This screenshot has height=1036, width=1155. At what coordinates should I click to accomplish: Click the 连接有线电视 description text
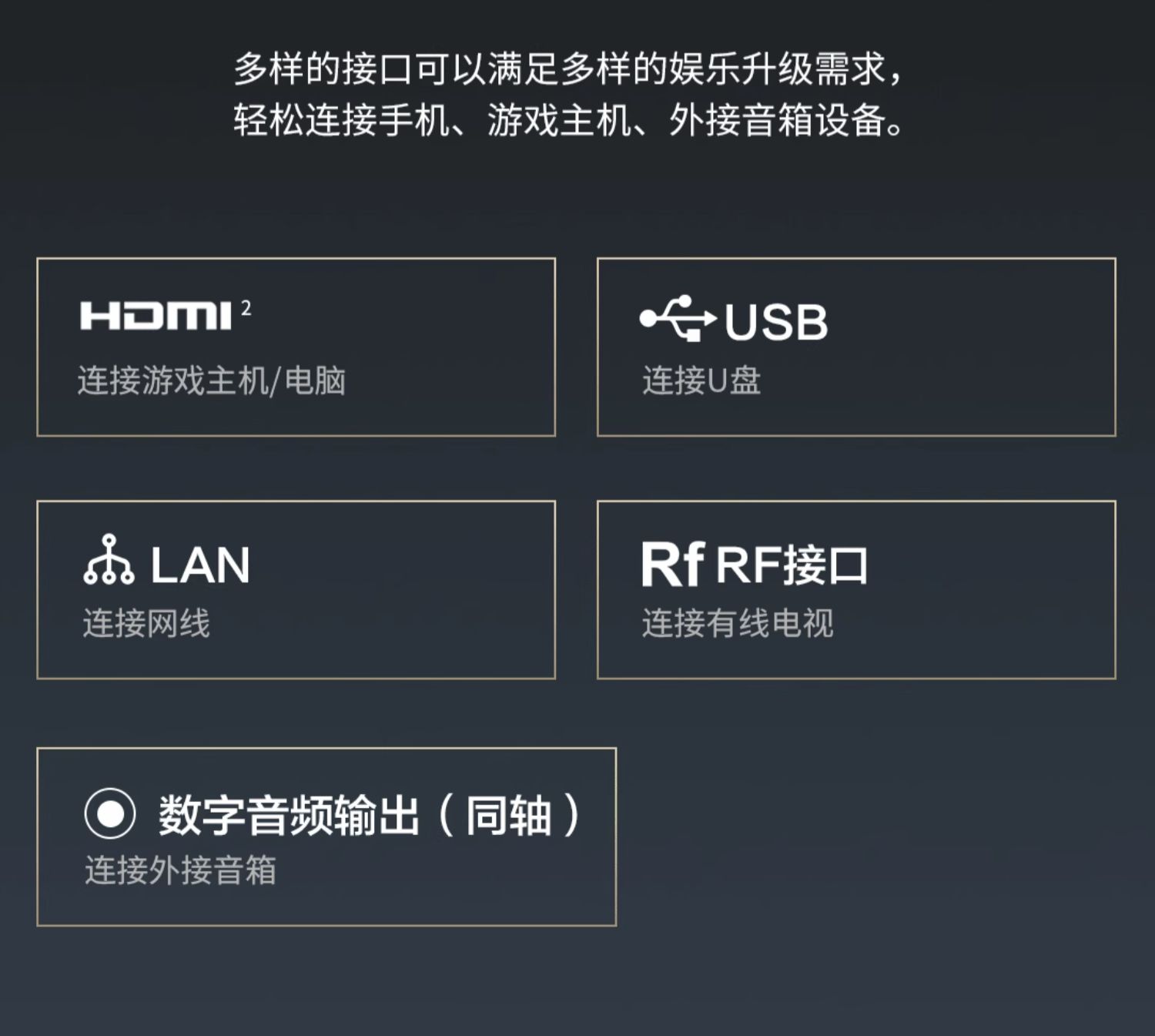(738, 623)
